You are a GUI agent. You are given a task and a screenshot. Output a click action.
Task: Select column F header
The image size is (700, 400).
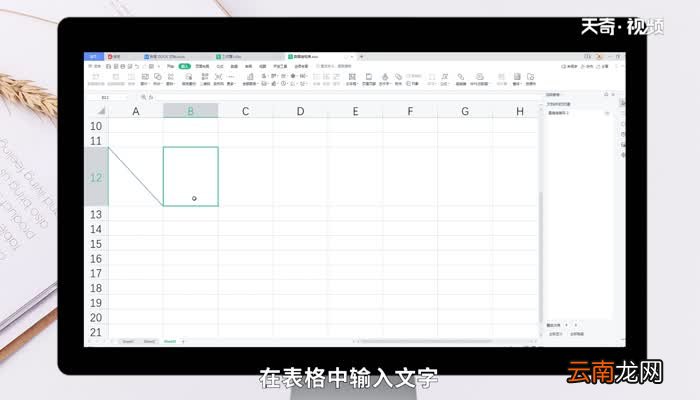[410, 111]
